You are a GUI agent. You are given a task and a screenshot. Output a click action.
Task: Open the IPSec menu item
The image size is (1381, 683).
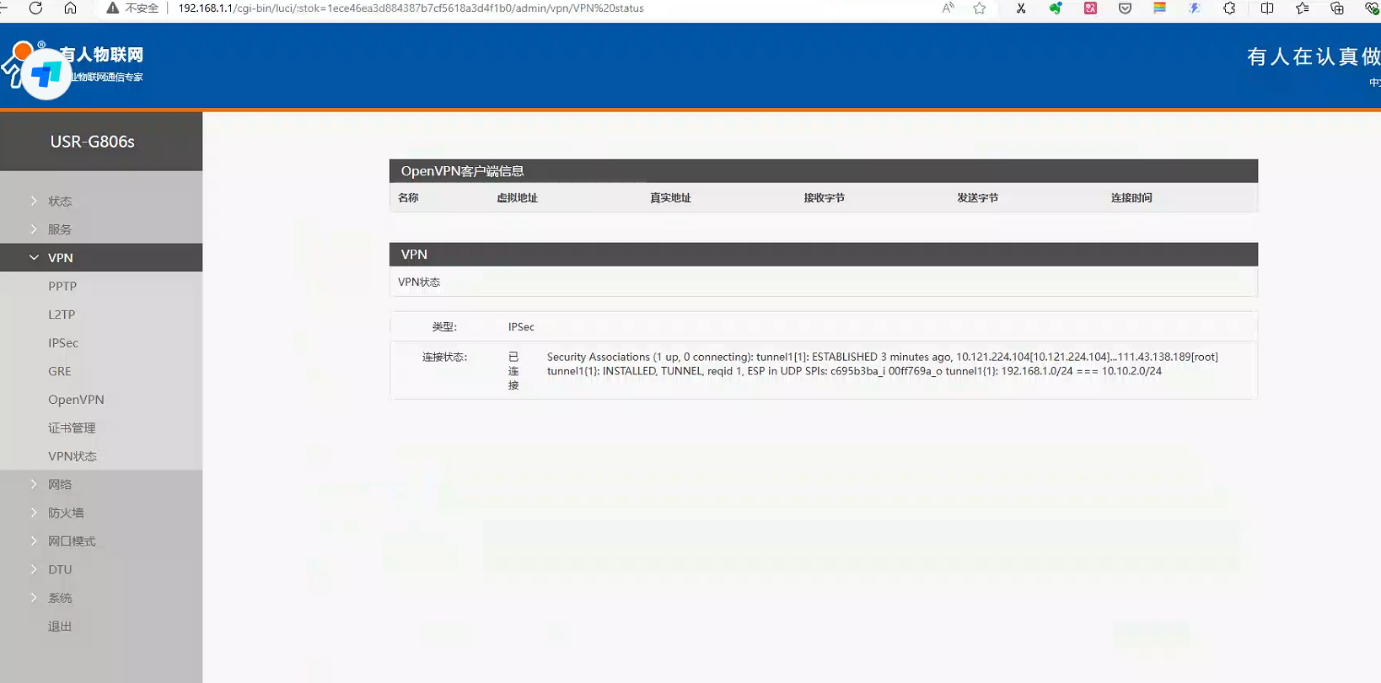tap(63, 343)
